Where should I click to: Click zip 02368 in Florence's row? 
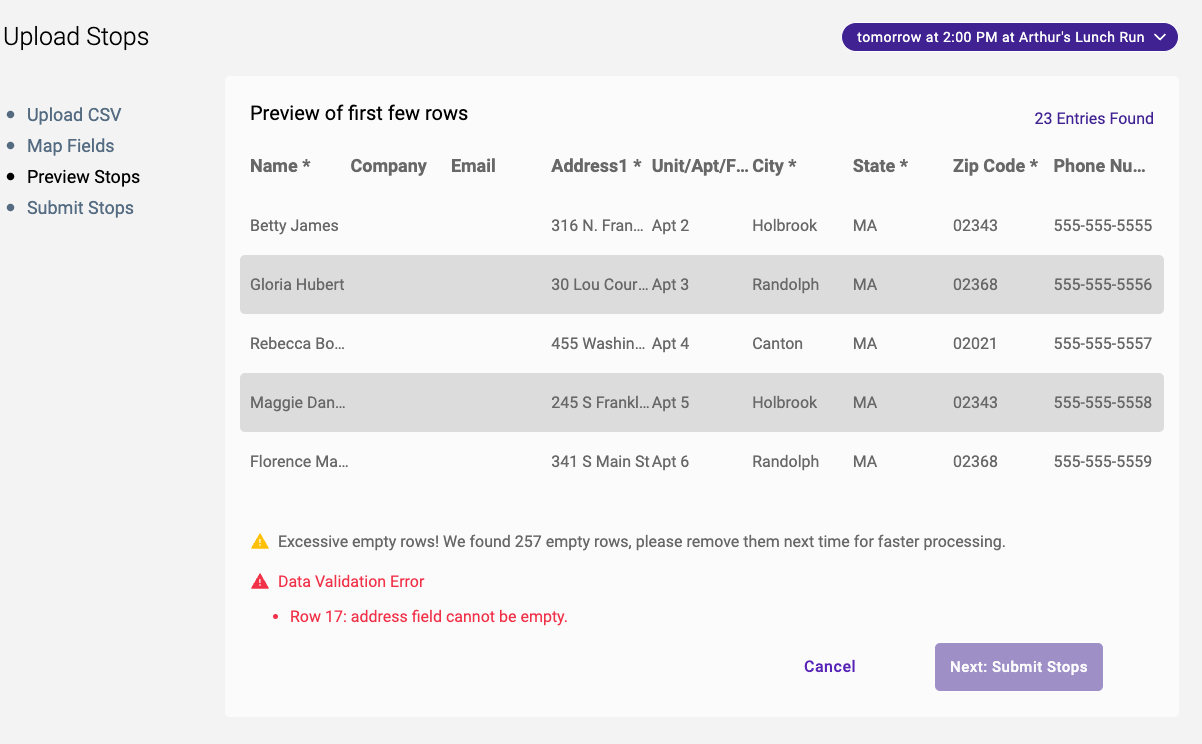(975, 462)
